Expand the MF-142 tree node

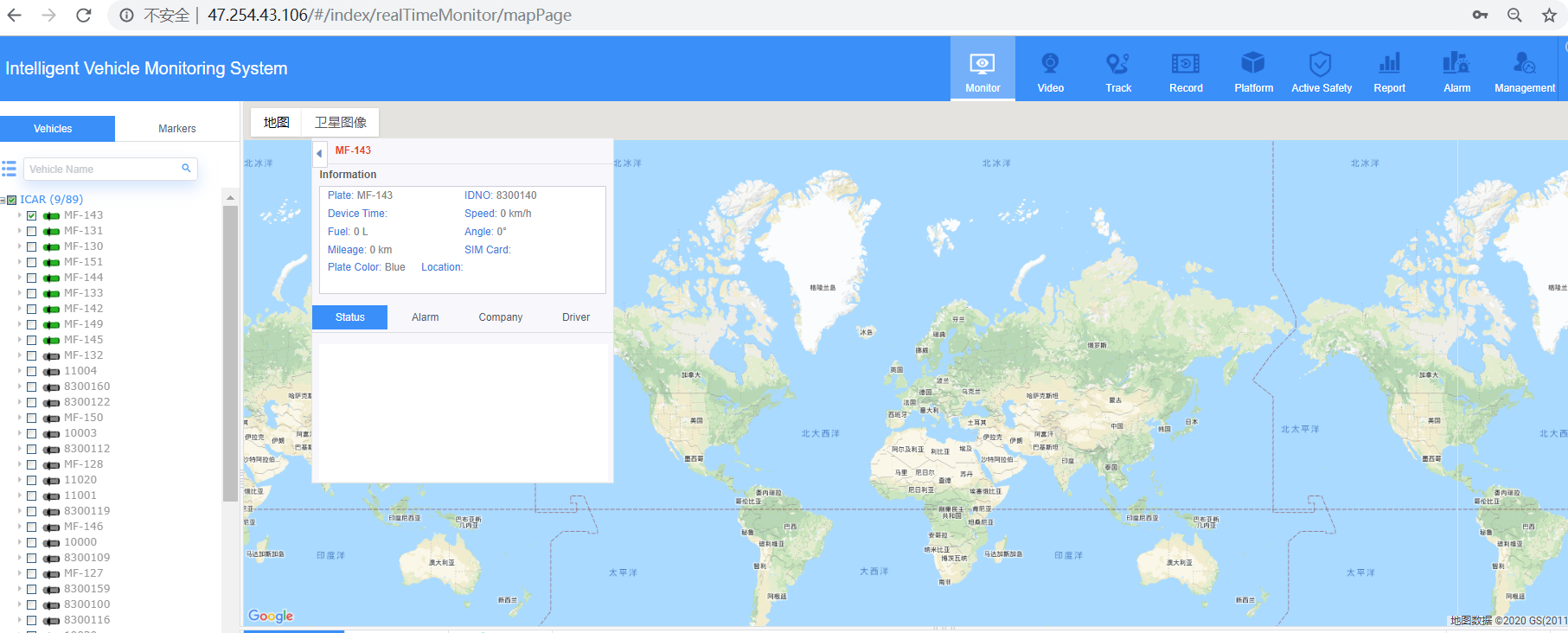(x=20, y=309)
